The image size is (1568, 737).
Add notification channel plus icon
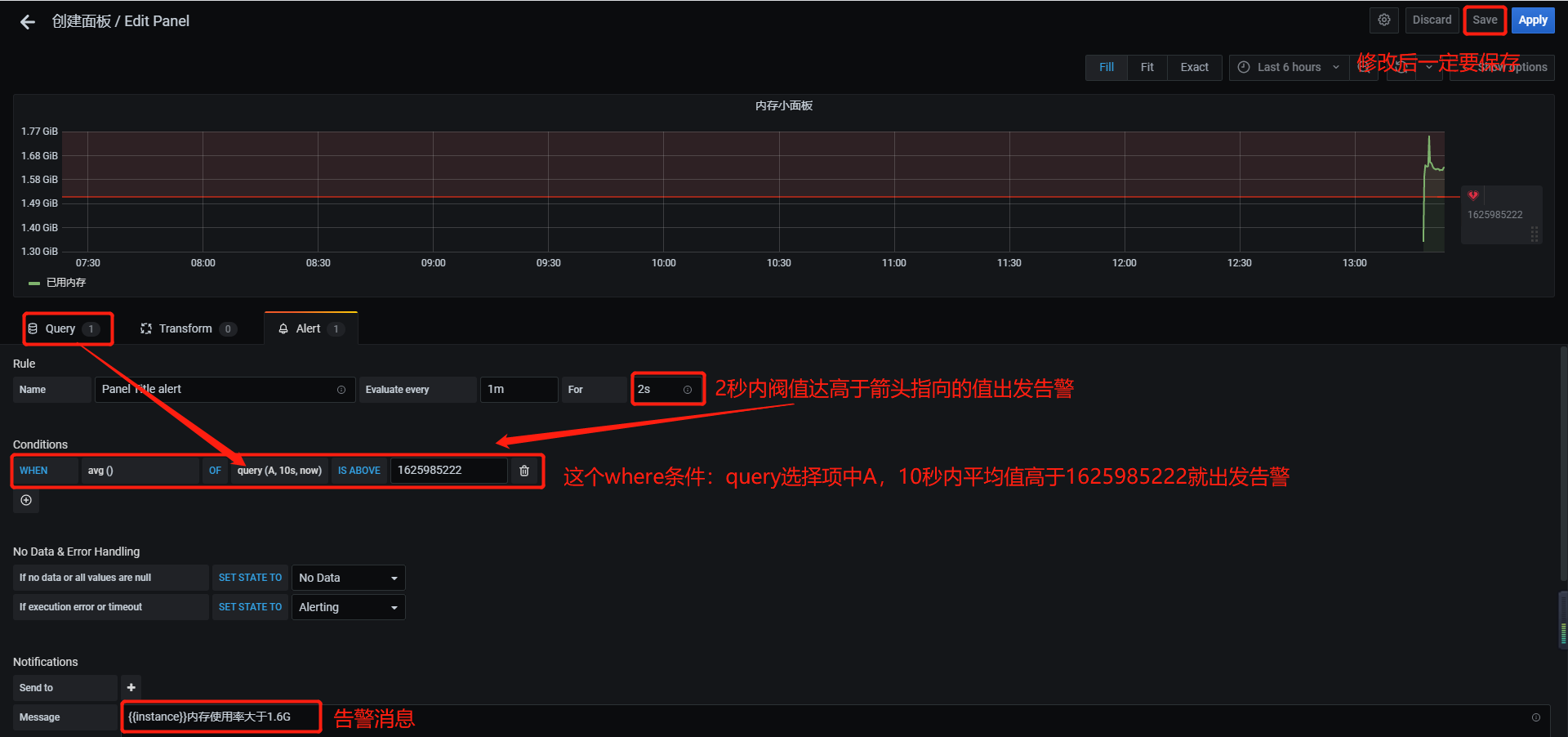[x=131, y=688]
